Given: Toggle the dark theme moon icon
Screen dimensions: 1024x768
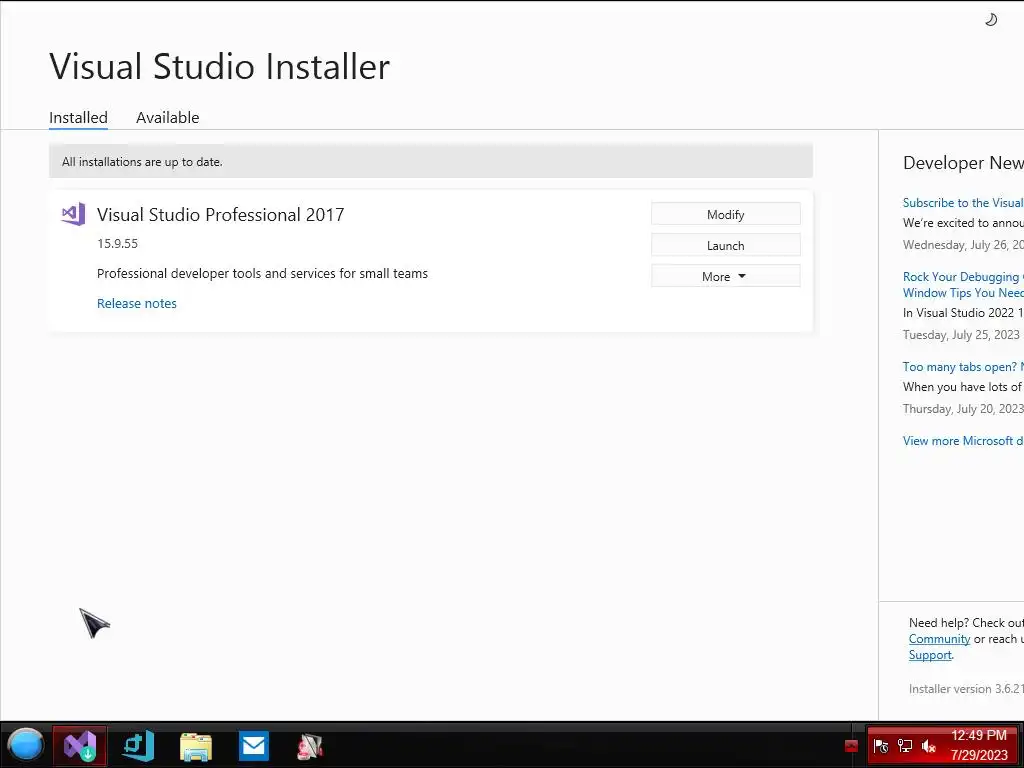Looking at the screenshot, I should (991, 20).
